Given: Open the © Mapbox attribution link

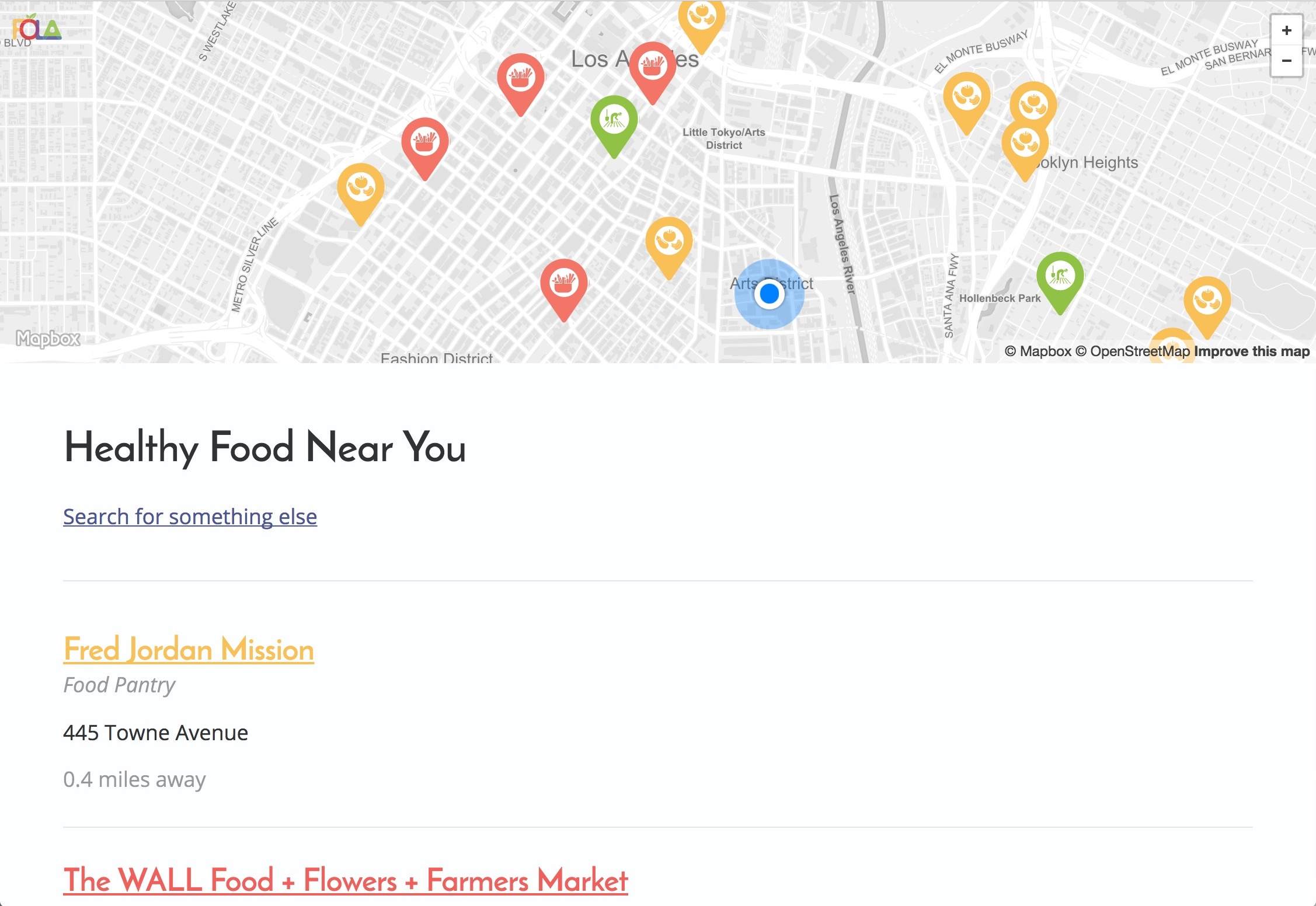Looking at the screenshot, I should pos(1038,351).
